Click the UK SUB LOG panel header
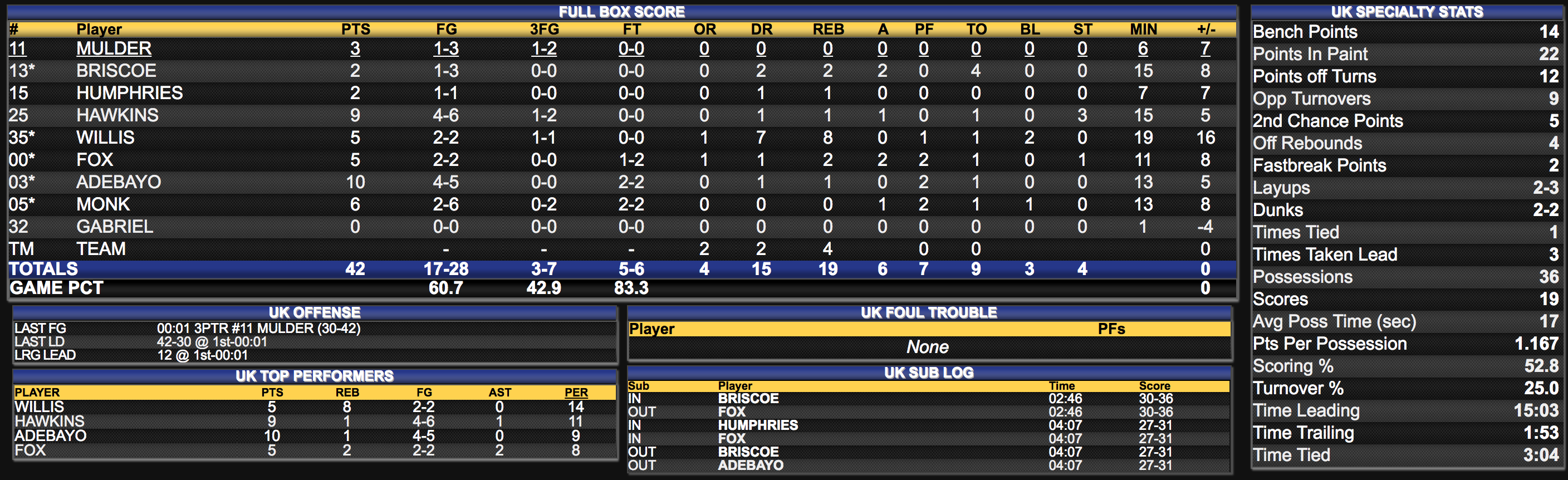 point(929,373)
